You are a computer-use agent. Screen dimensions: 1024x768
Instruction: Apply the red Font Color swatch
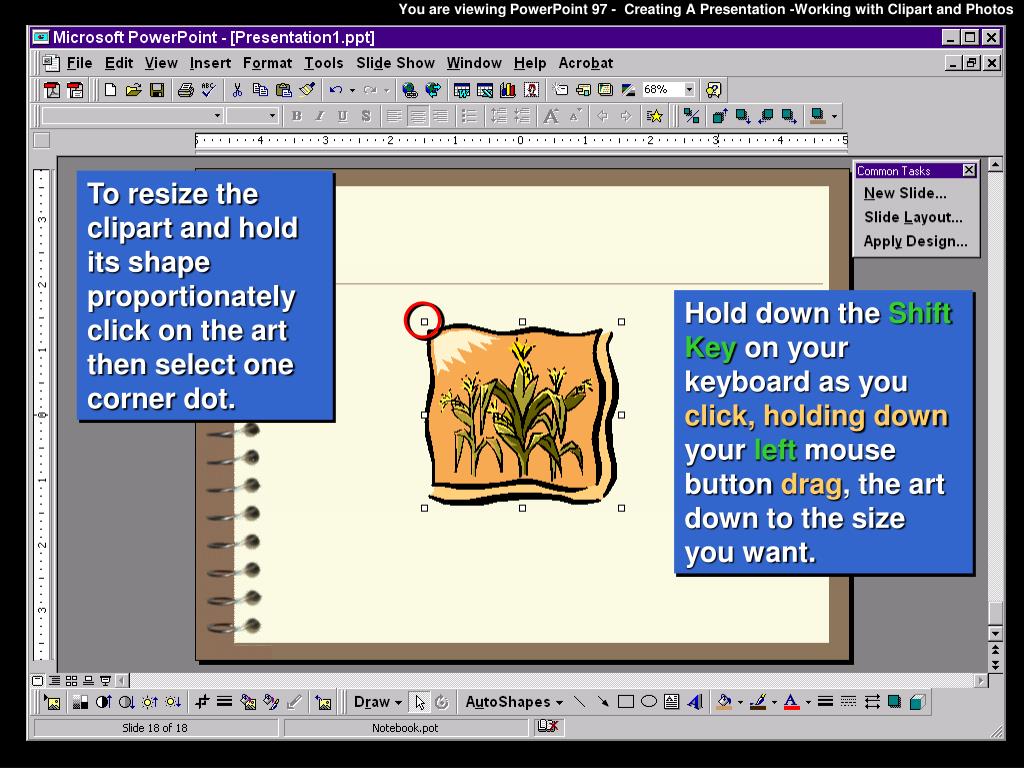pos(792,702)
